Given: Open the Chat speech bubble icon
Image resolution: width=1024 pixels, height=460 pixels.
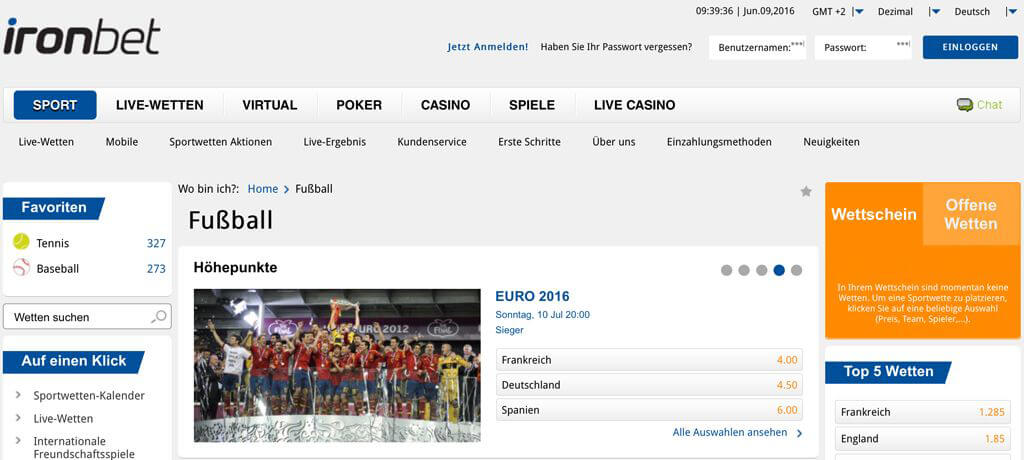Looking at the screenshot, I should [965, 105].
